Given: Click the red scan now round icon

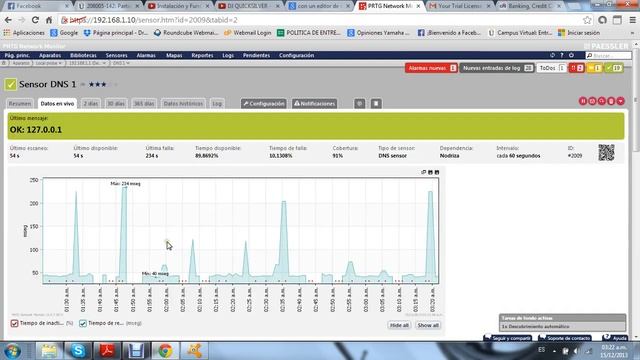Looking at the screenshot, I should [602, 101].
